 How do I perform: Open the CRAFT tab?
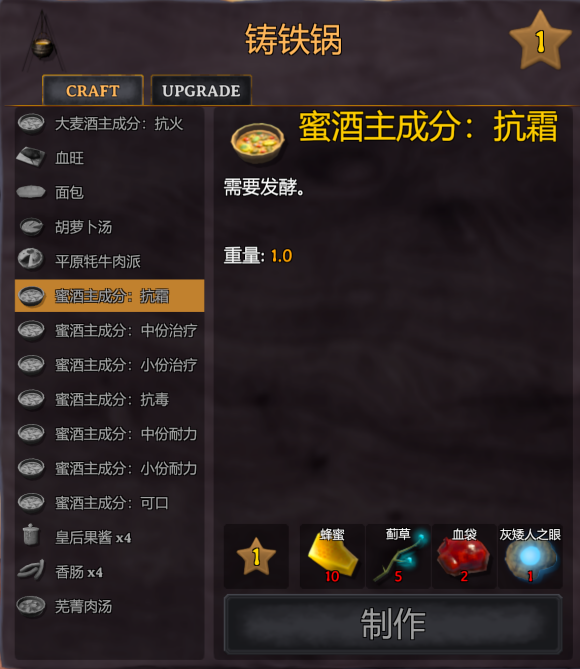click(93, 90)
